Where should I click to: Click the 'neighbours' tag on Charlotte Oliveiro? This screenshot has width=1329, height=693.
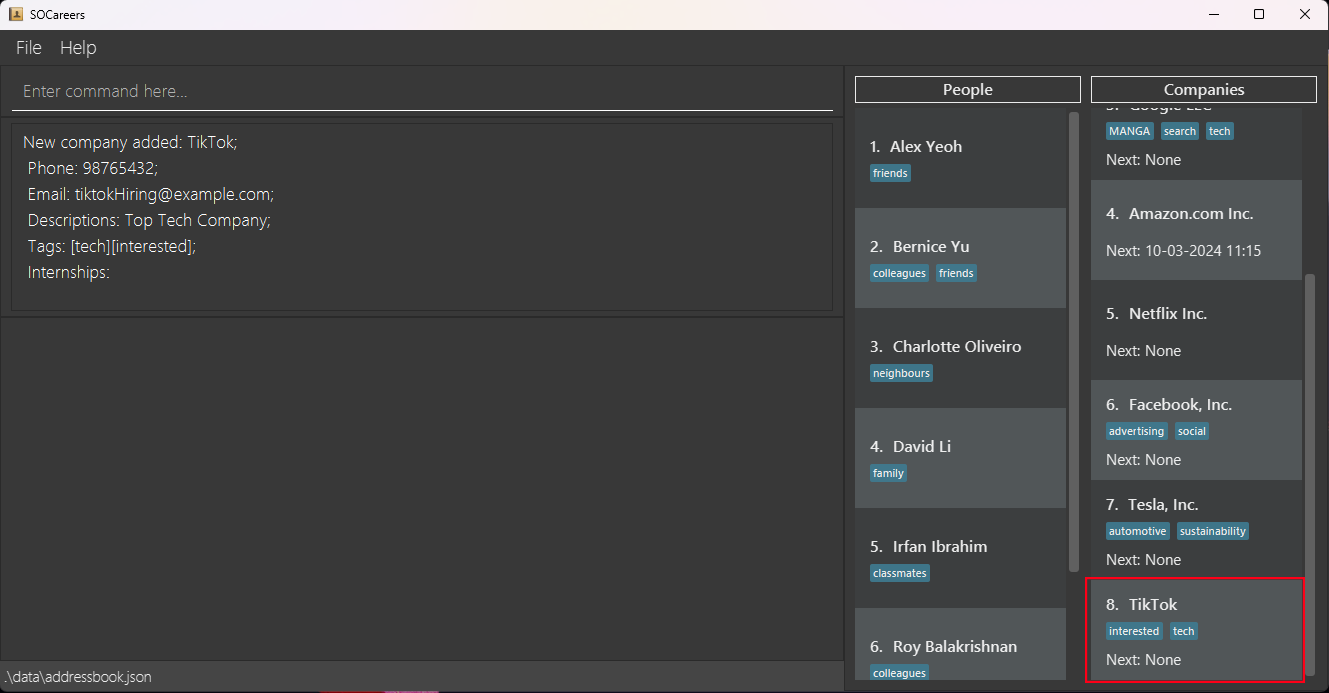coord(901,372)
